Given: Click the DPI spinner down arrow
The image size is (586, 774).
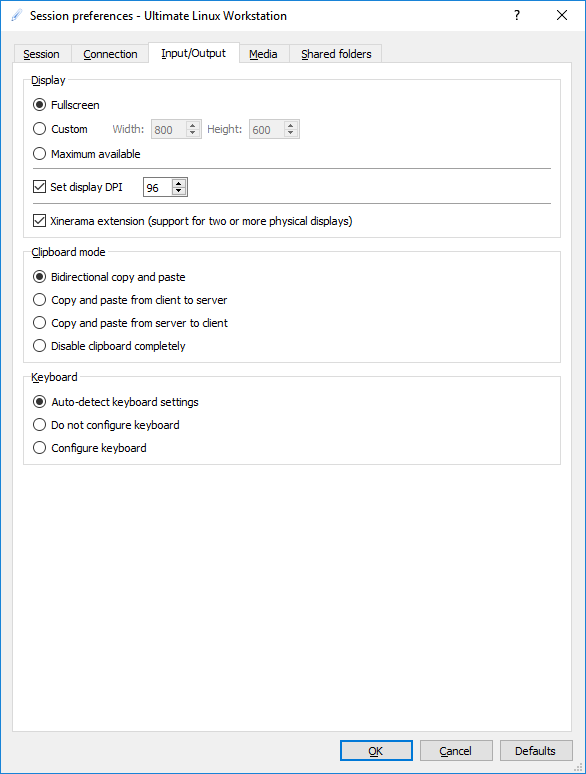Looking at the screenshot, I should click(x=179, y=191).
